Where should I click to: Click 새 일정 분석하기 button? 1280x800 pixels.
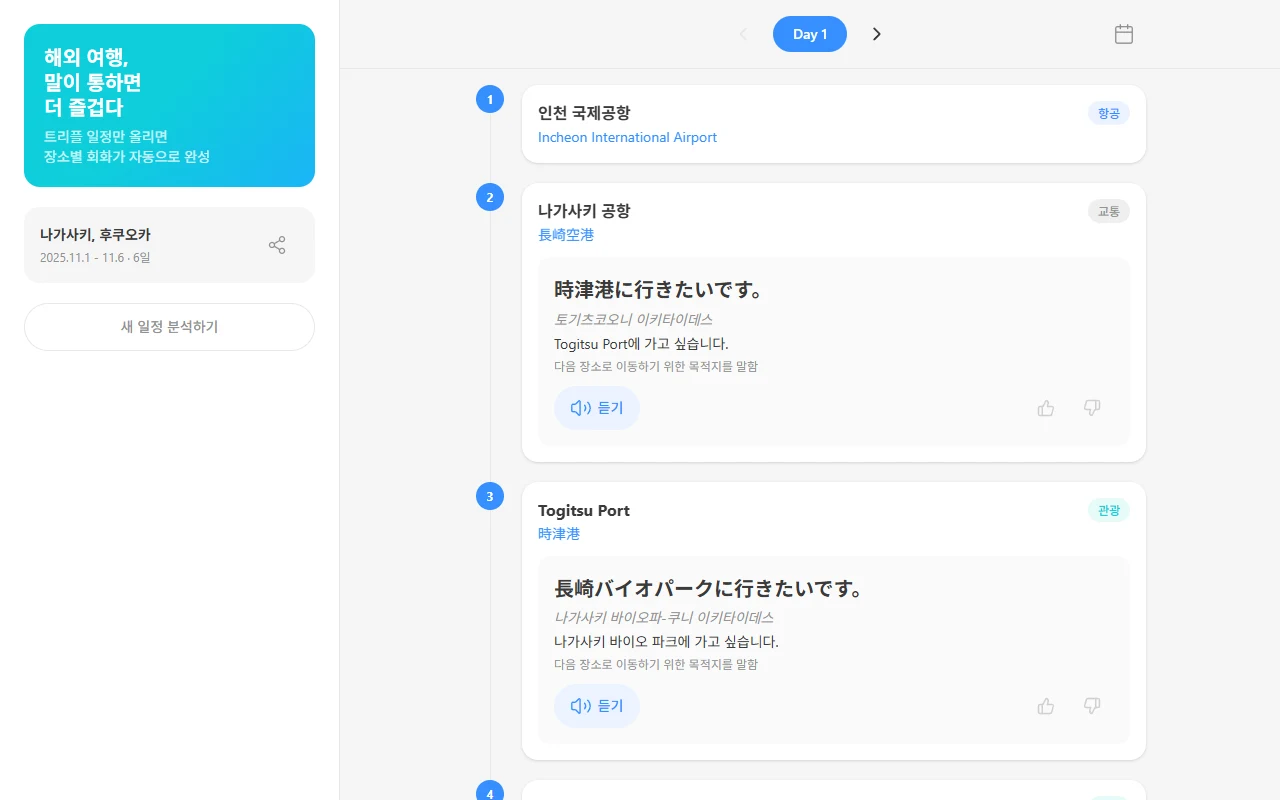tap(169, 327)
